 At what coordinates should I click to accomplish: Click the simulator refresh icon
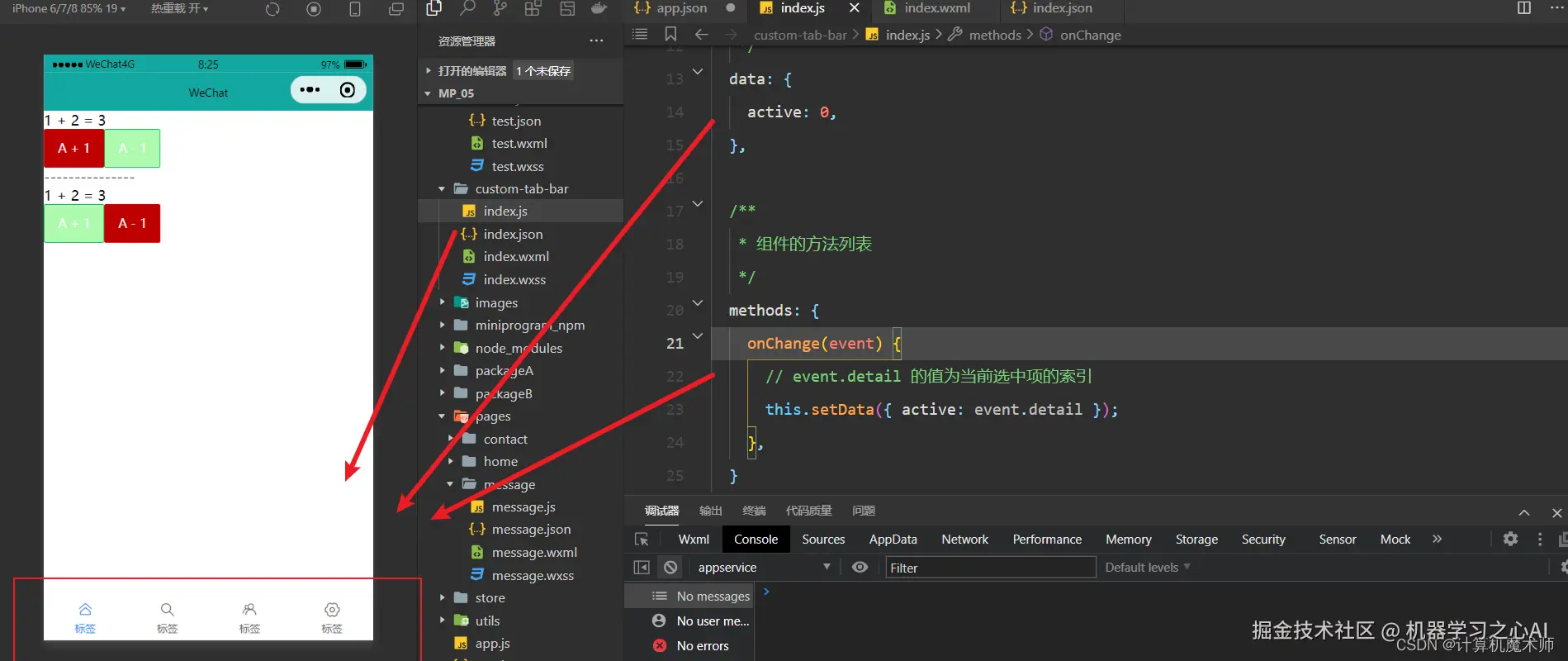coord(272,9)
